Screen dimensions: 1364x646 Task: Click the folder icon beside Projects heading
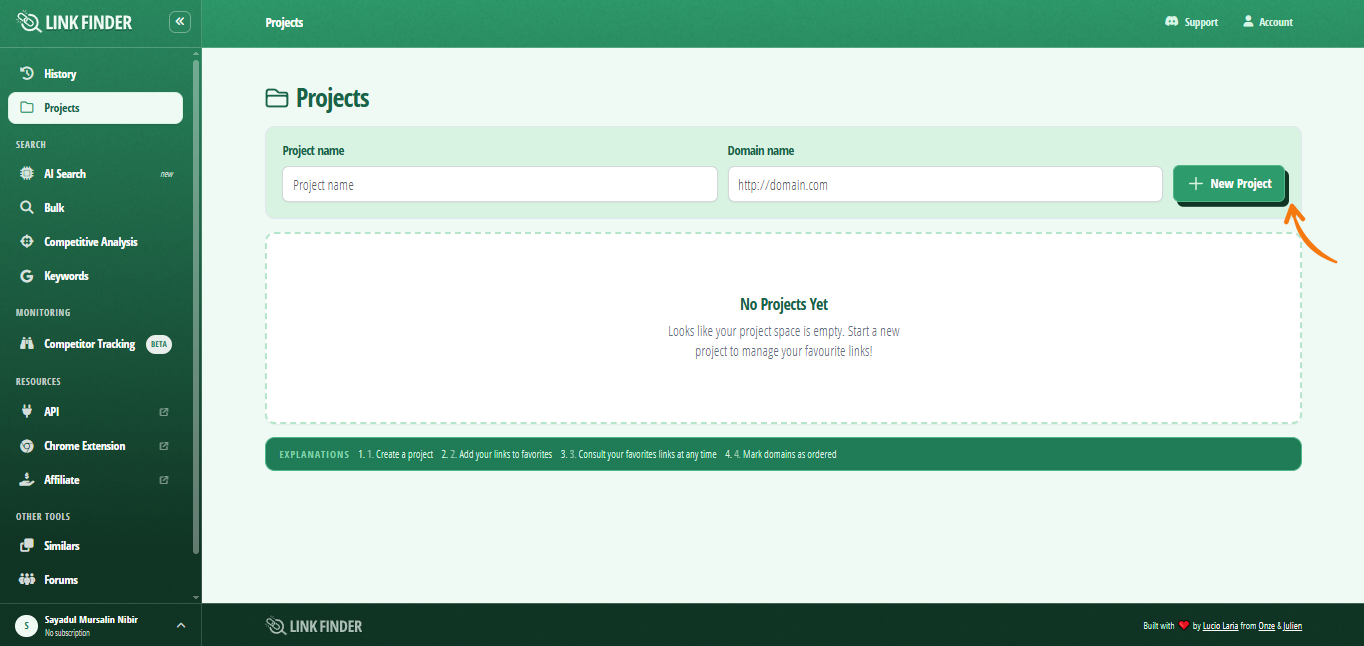coord(277,98)
